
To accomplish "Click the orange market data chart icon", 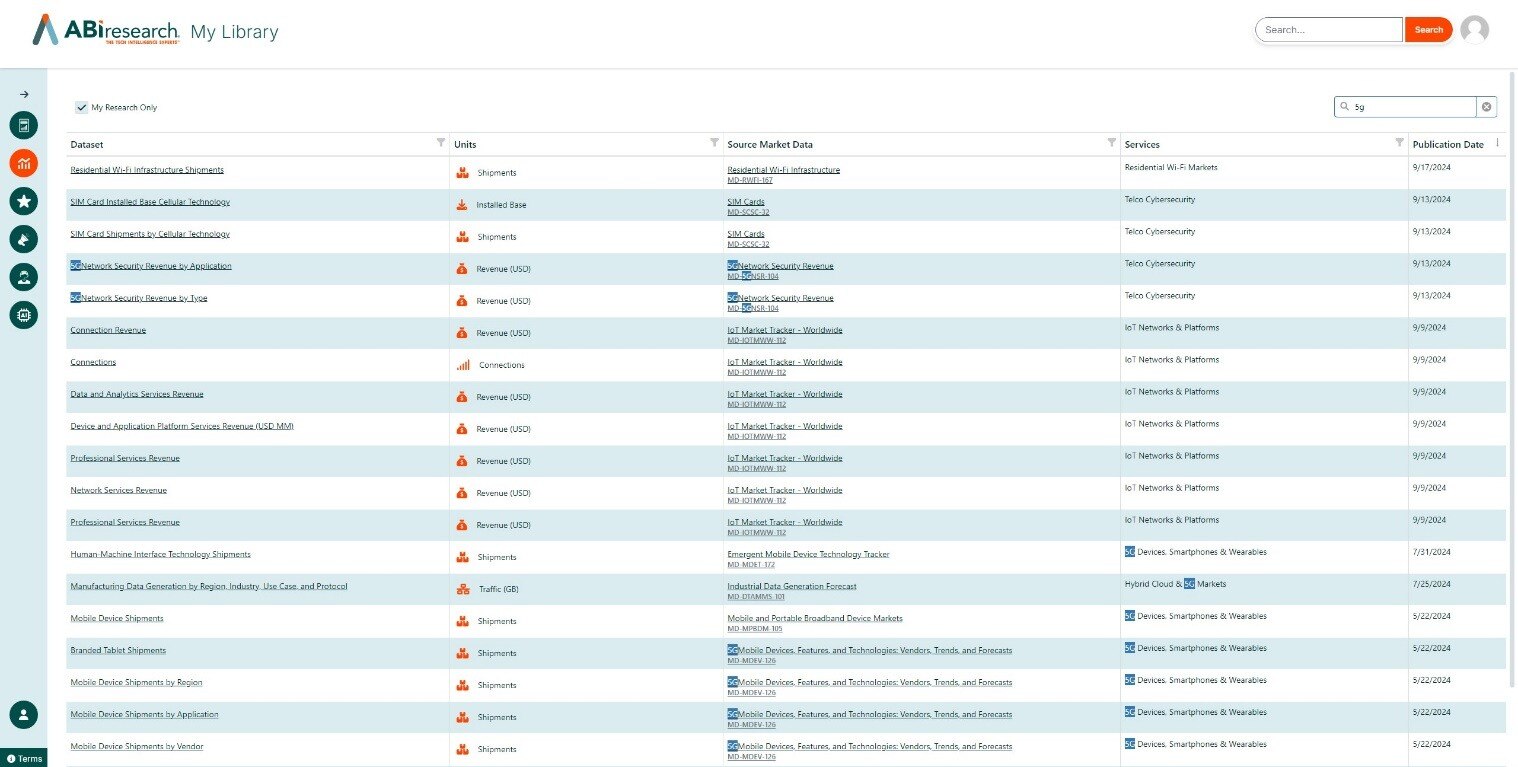I will [x=23, y=163].
